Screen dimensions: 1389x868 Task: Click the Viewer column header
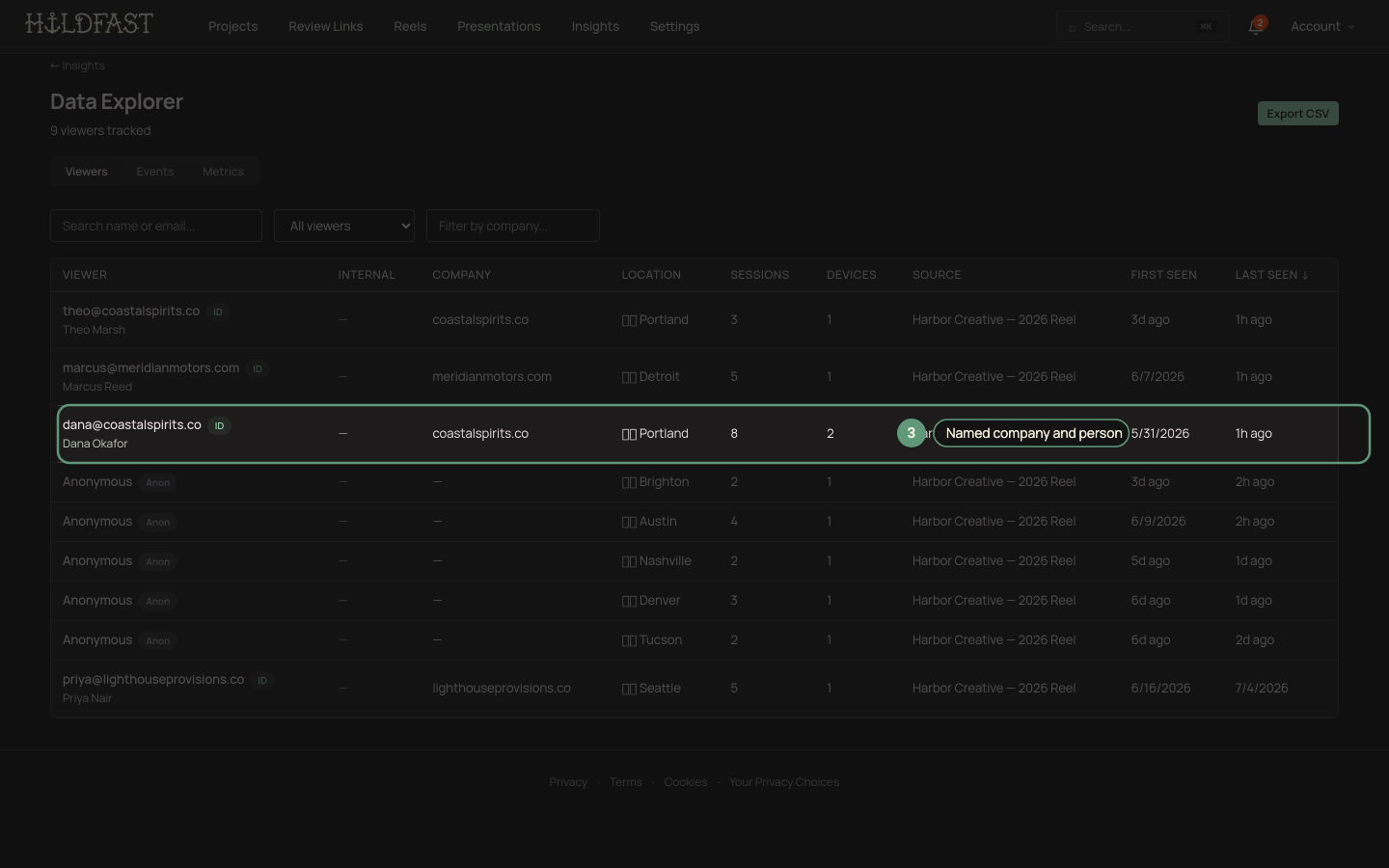(85, 275)
